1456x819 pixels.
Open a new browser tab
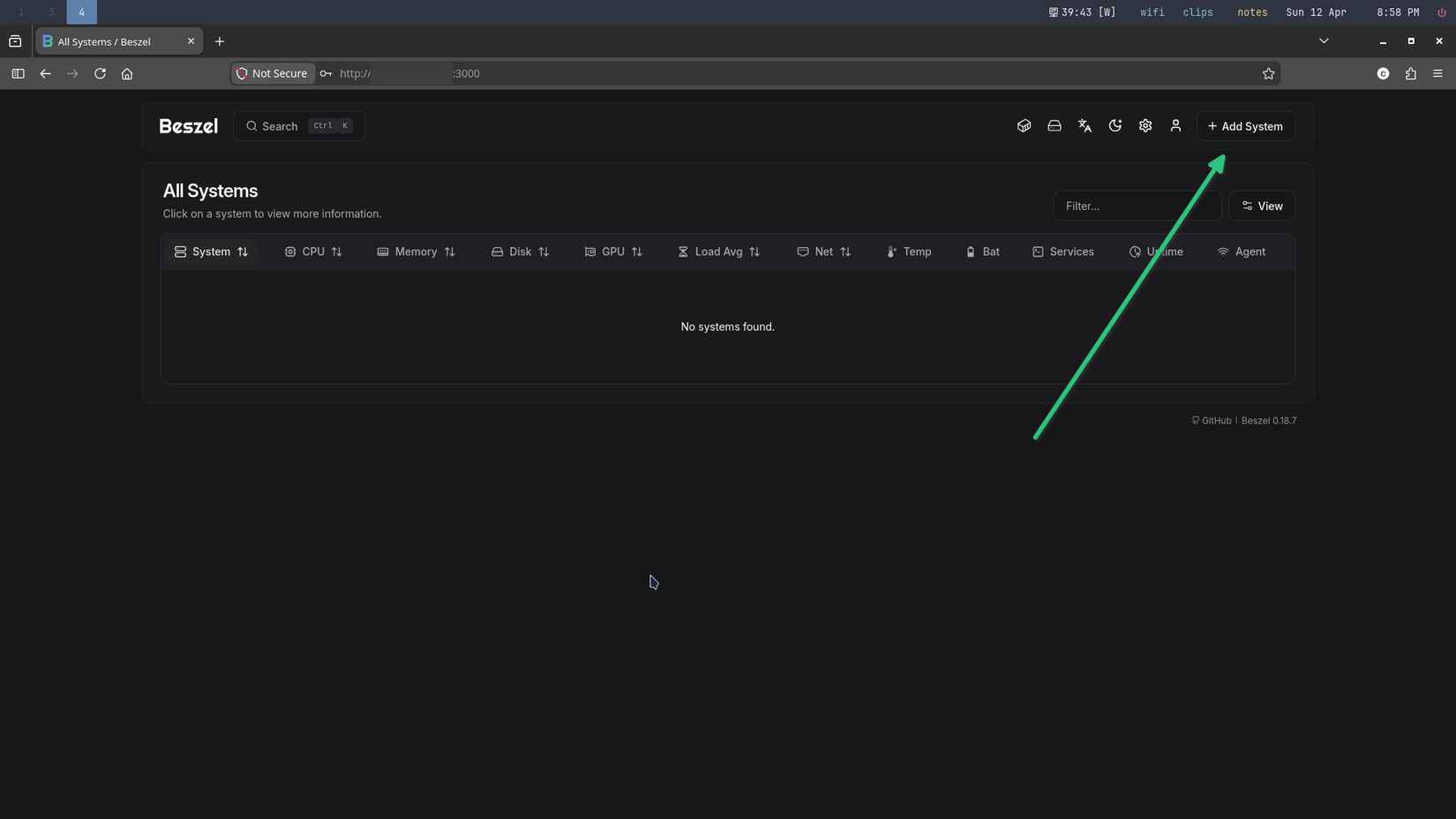click(x=220, y=41)
